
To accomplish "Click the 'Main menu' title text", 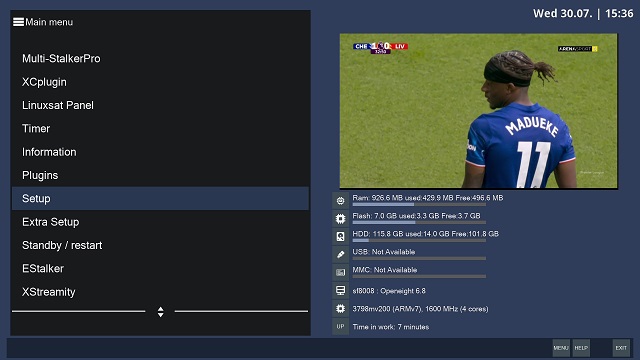I will (49, 22).
